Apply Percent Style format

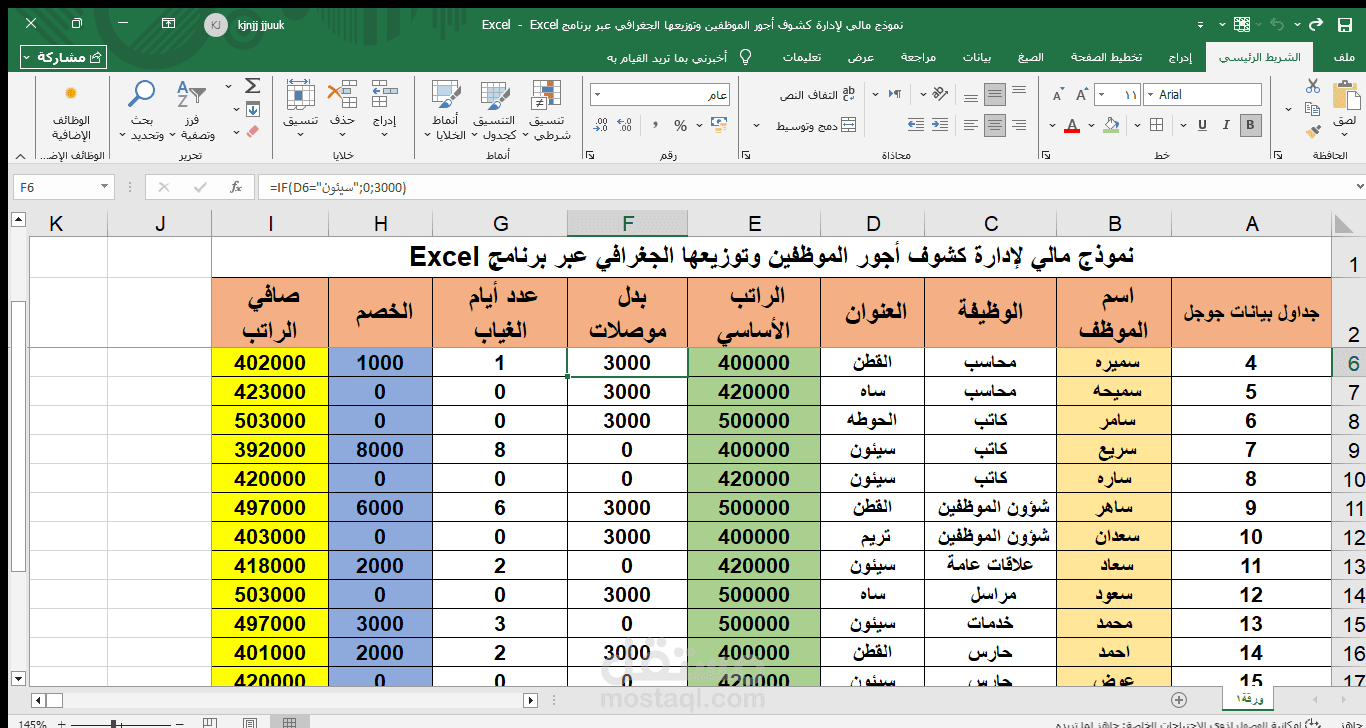(x=680, y=125)
